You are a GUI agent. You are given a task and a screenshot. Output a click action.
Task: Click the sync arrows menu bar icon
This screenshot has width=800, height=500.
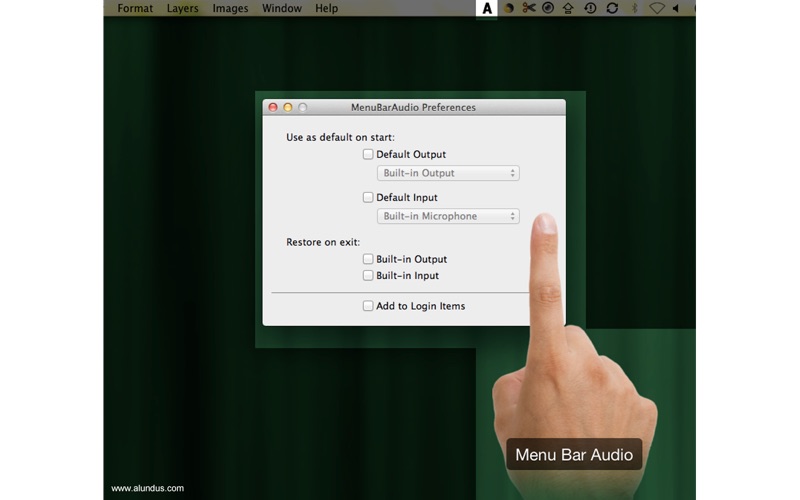(x=612, y=8)
